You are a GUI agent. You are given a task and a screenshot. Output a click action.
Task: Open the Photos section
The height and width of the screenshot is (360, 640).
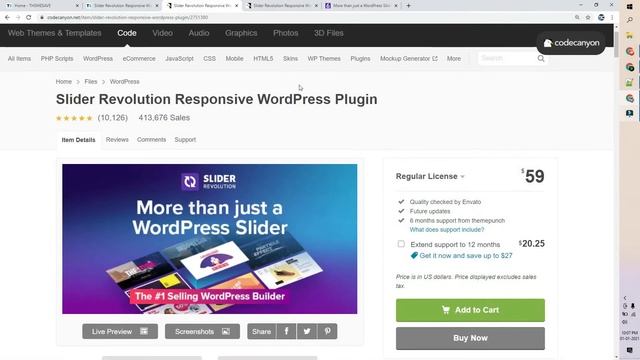coord(286,33)
